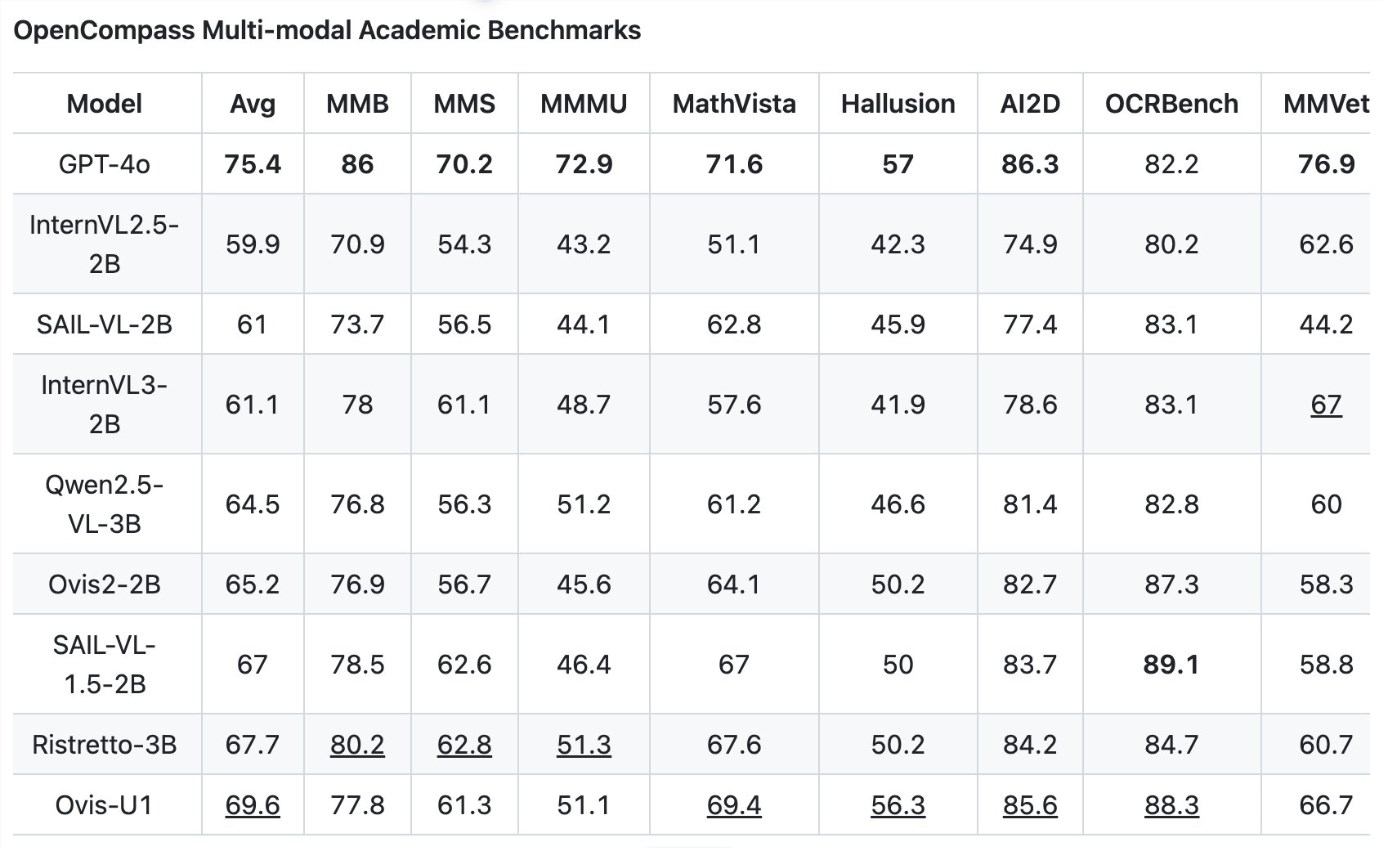The width and height of the screenshot is (1383, 848).
Task: Select the MMMU column header
Action: [x=583, y=104]
